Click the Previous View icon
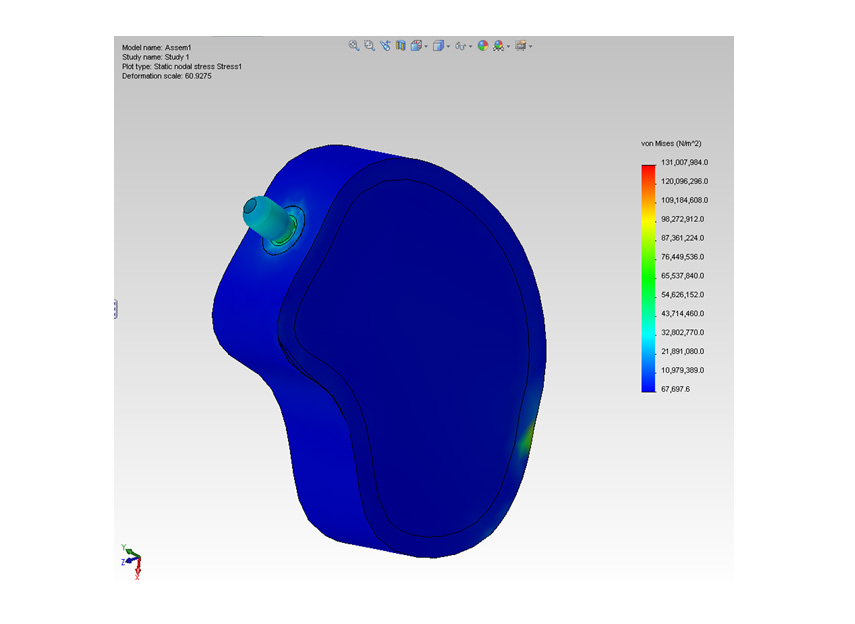This screenshot has height=624, width=855. click(385, 46)
